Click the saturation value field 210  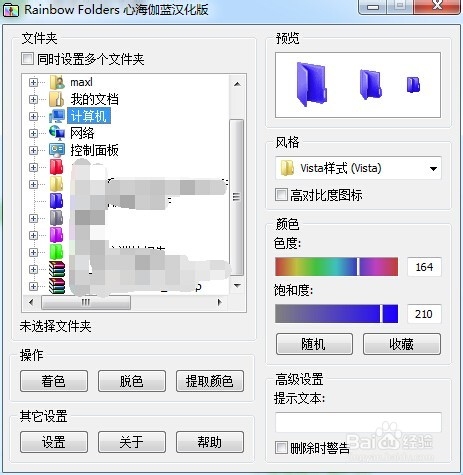(x=424, y=314)
